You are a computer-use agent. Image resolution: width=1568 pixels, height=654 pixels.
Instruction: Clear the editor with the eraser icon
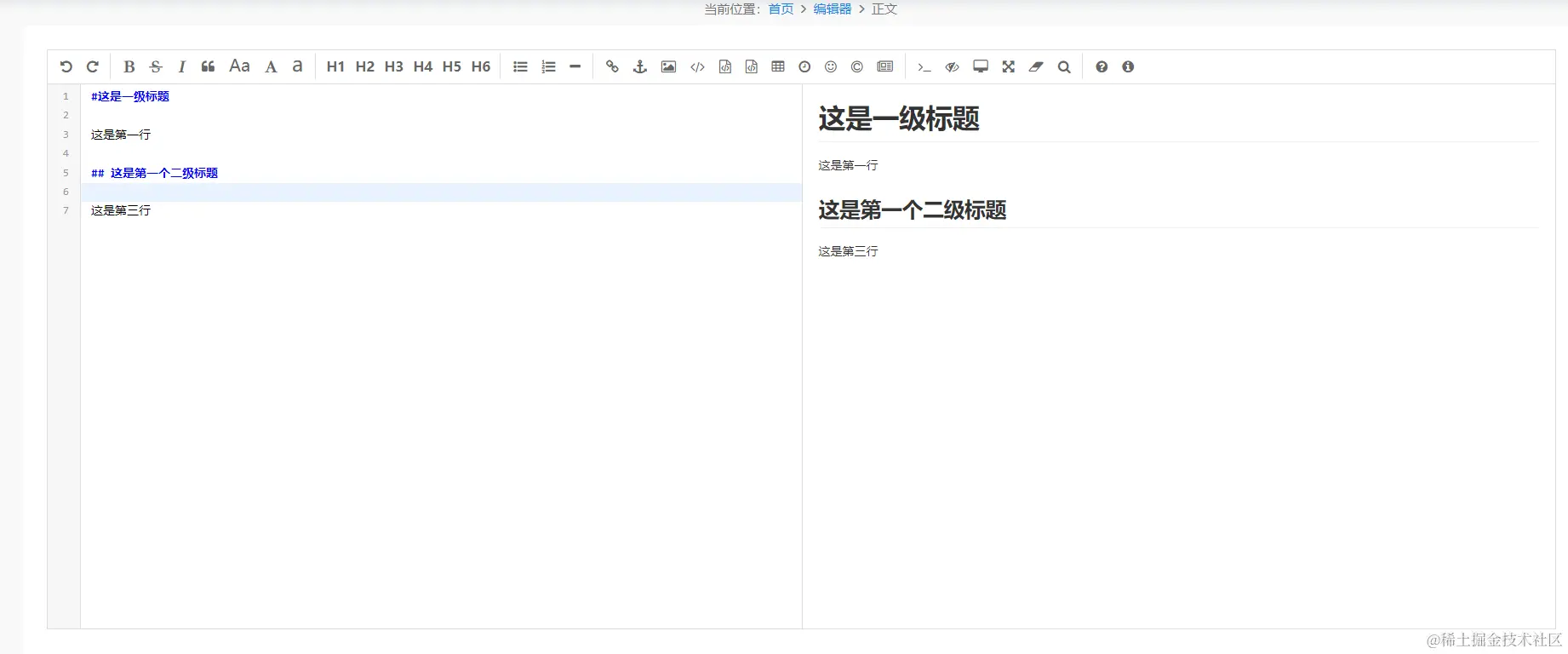1036,66
